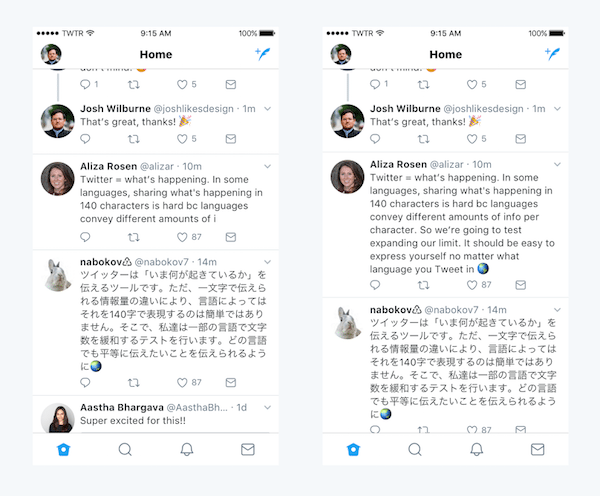This screenshot has height=496, width=600.
Task: Open chevron menu on nabokov's tweet in right phone
Action: 557,310
